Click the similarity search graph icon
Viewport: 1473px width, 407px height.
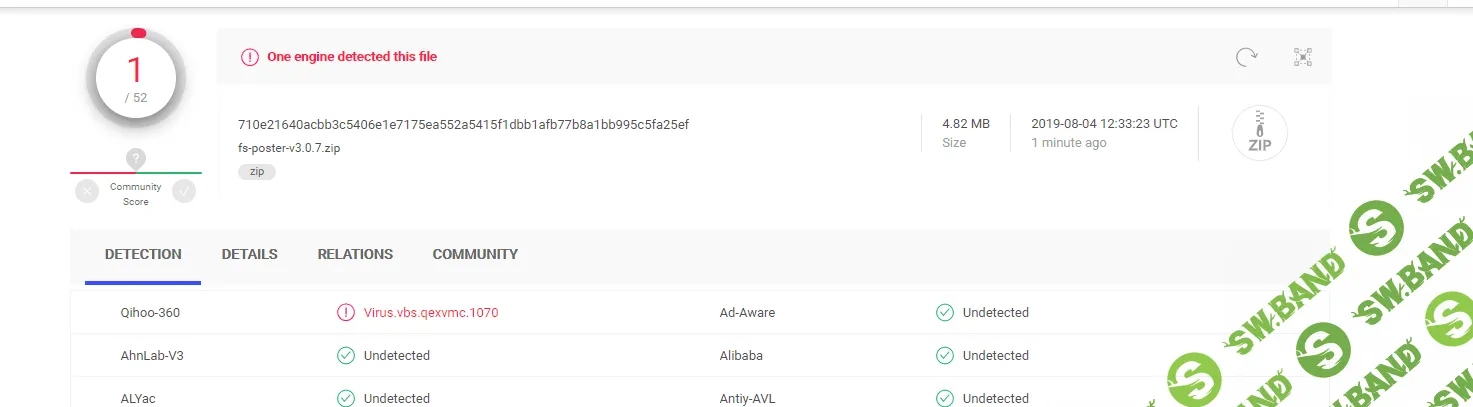click(x=1302, y=57)
